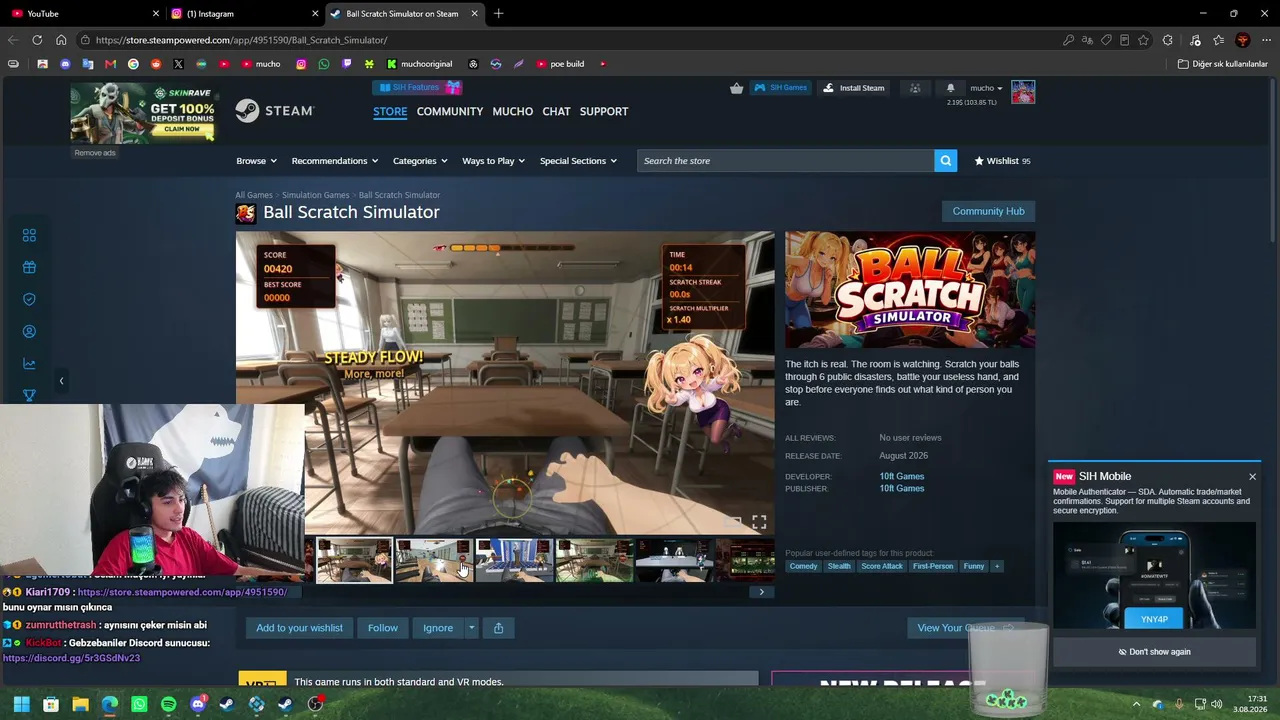Expand the Categories dropdown
The height and width of the screenshot is (720, 1280).
tap(420, 161)
